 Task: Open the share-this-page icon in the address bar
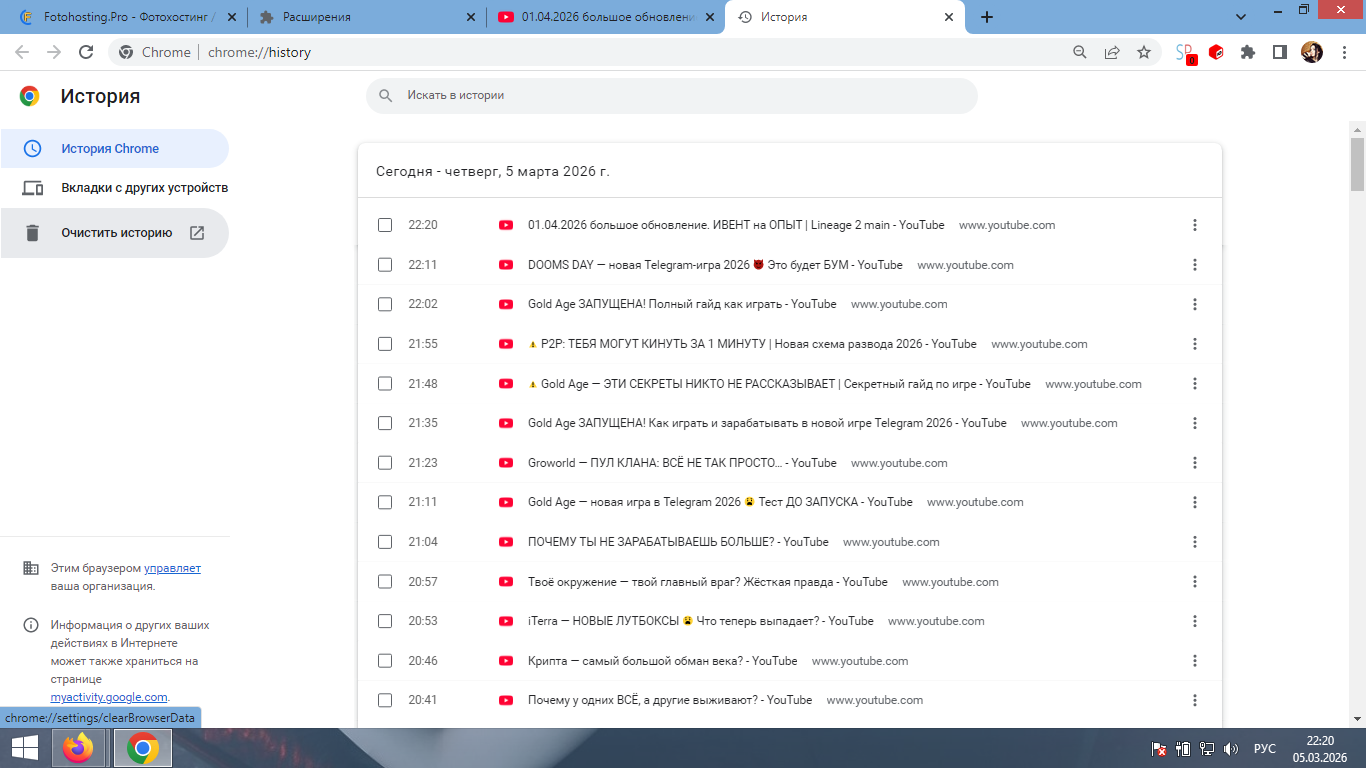tap(1111, 52)
